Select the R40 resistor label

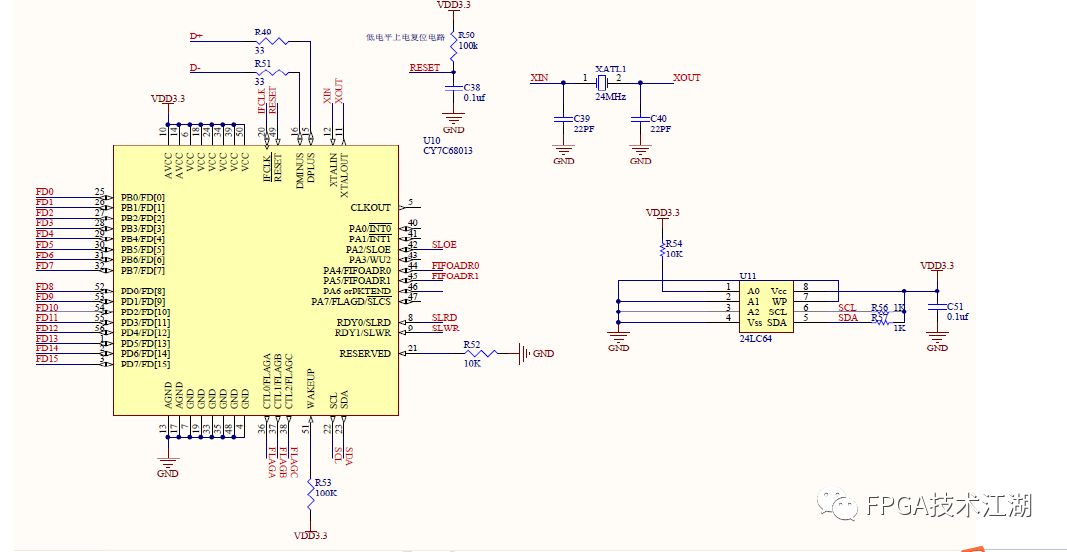click(x=263, y=31)
